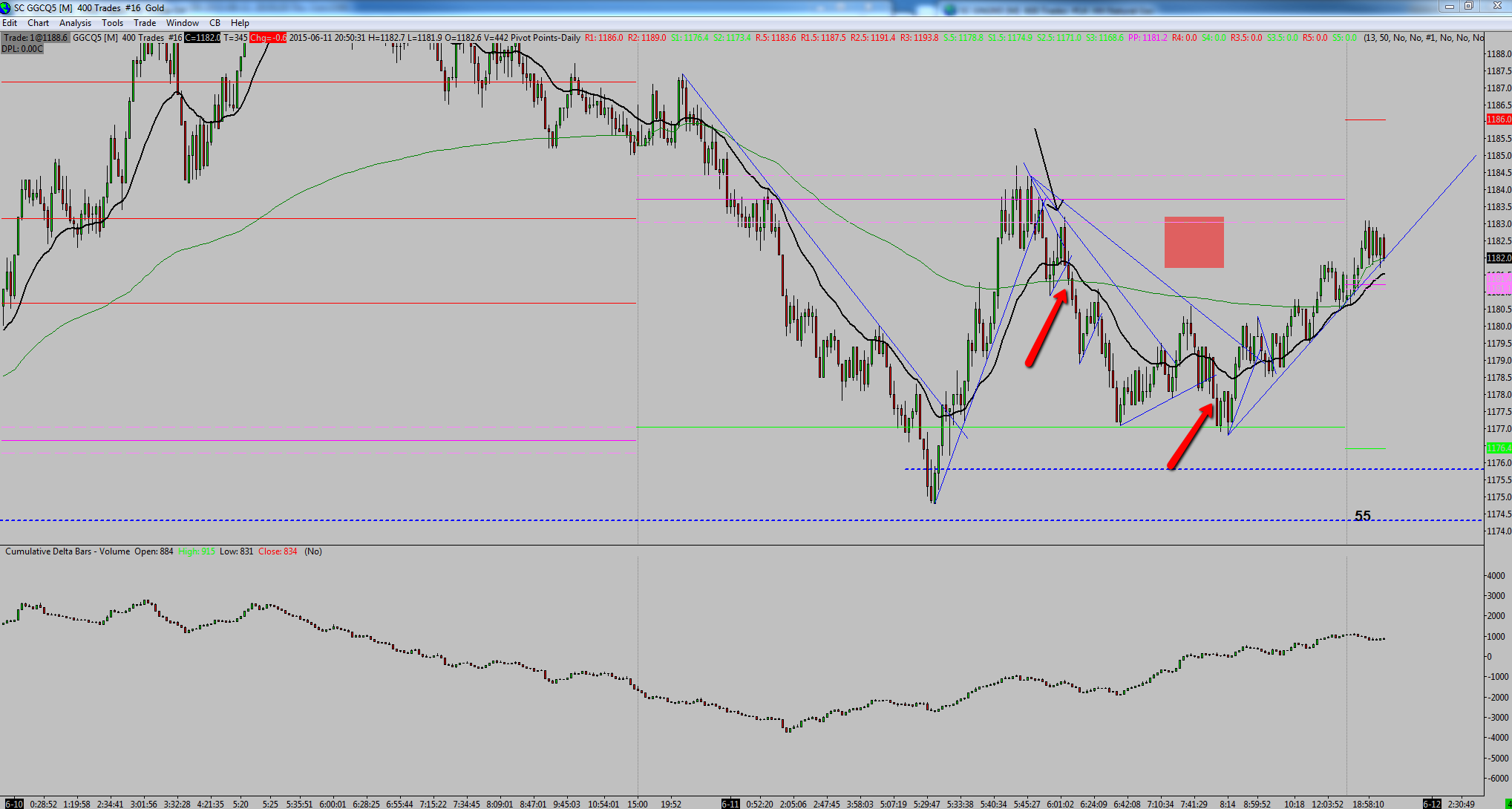Click the PP: 1181.2 pivot value

click(1148, 38)
